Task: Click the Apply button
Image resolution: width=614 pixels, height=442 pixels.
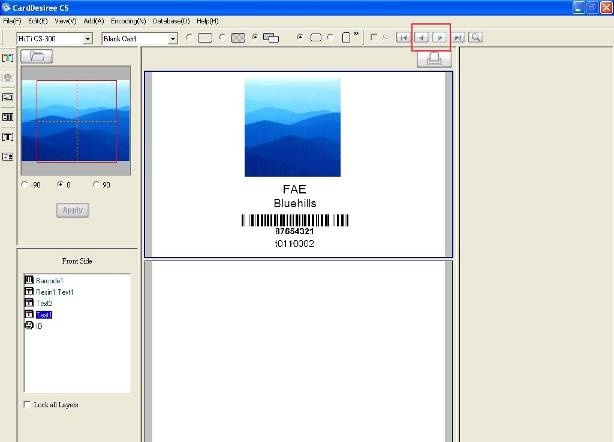Action: [73, 210]
